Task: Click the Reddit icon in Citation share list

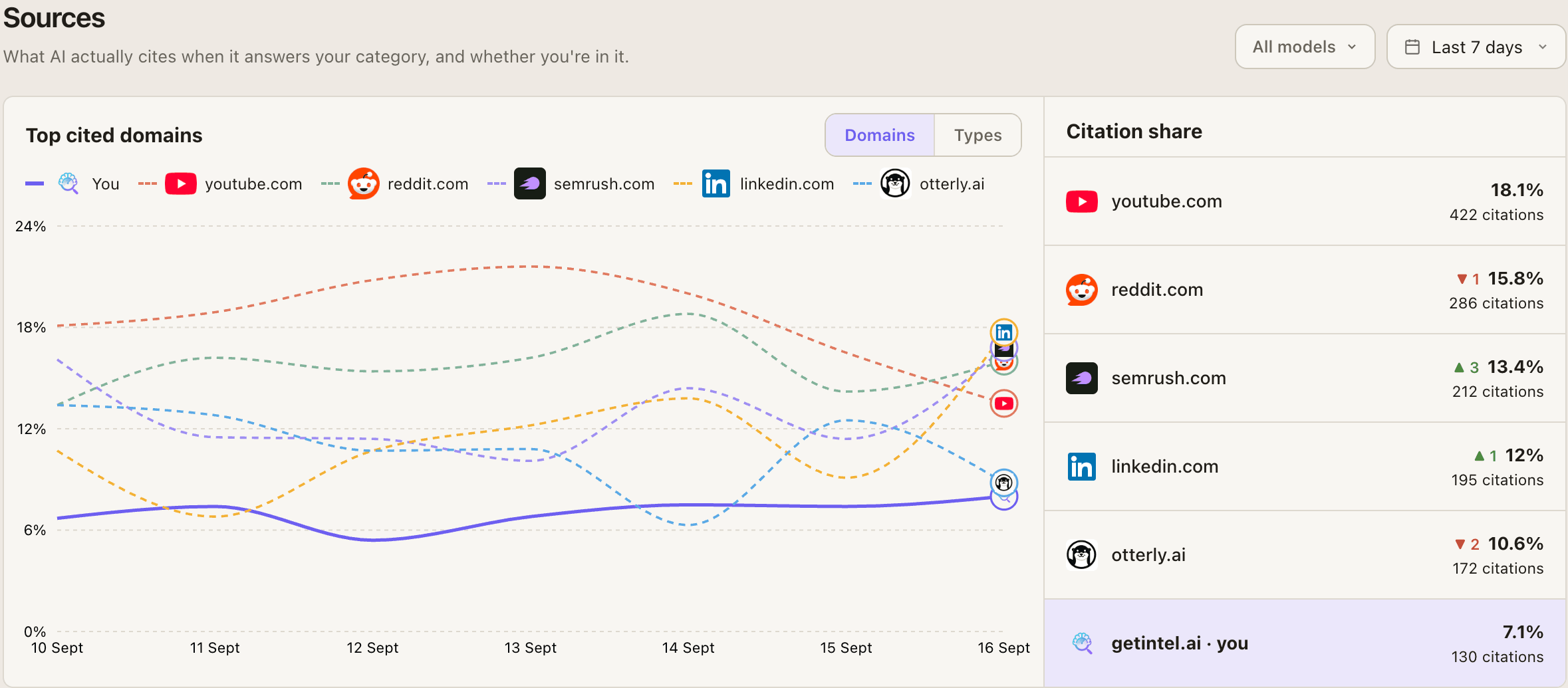Action: point(1082,290)
